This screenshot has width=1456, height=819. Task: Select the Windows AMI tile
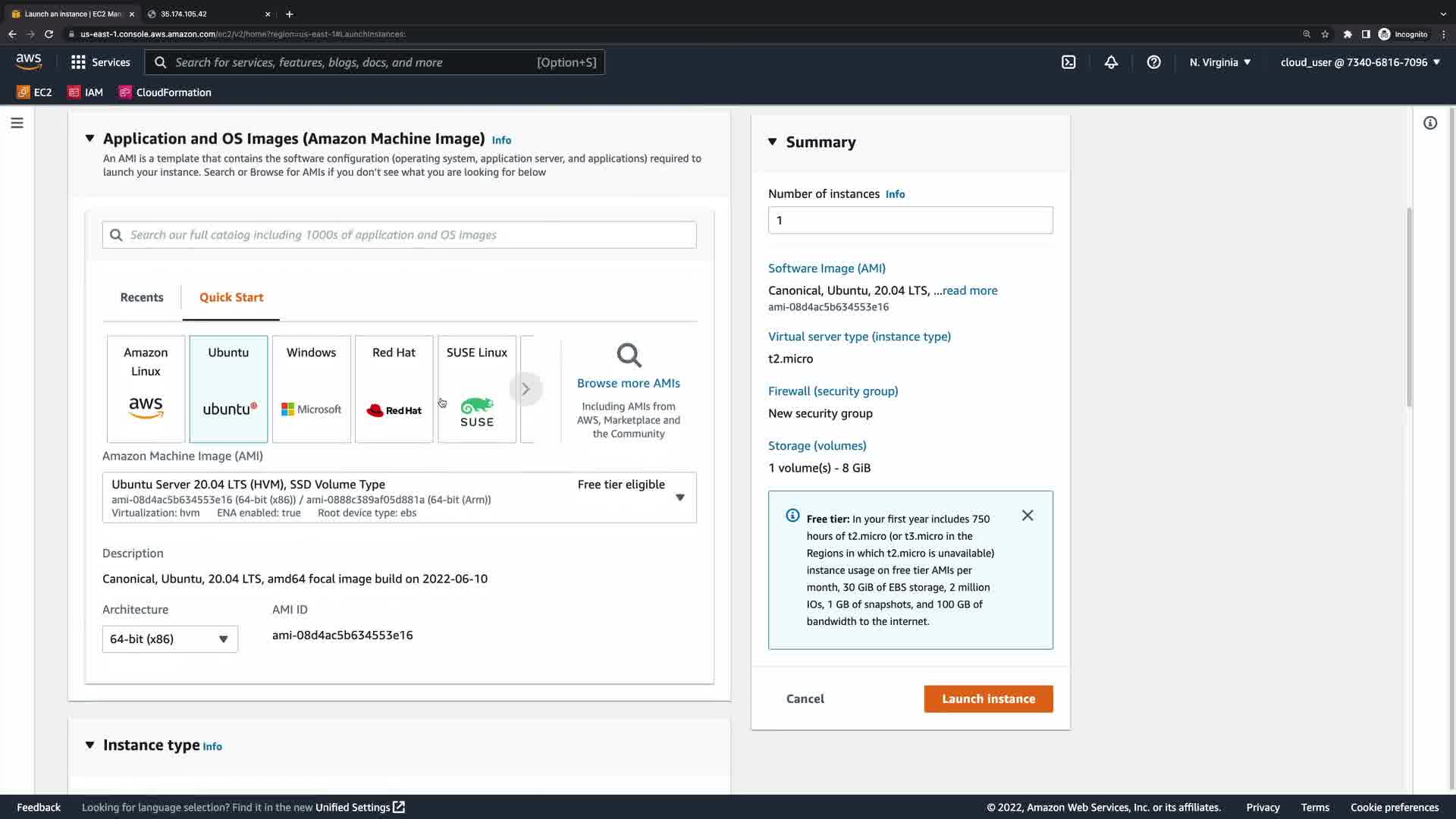tap(311, 389)
